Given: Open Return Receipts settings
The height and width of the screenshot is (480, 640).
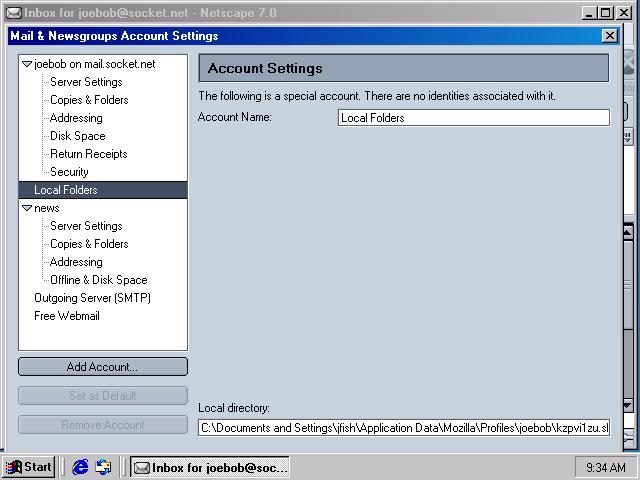Looking at the screenshot, I should click(x=89, y=154).
